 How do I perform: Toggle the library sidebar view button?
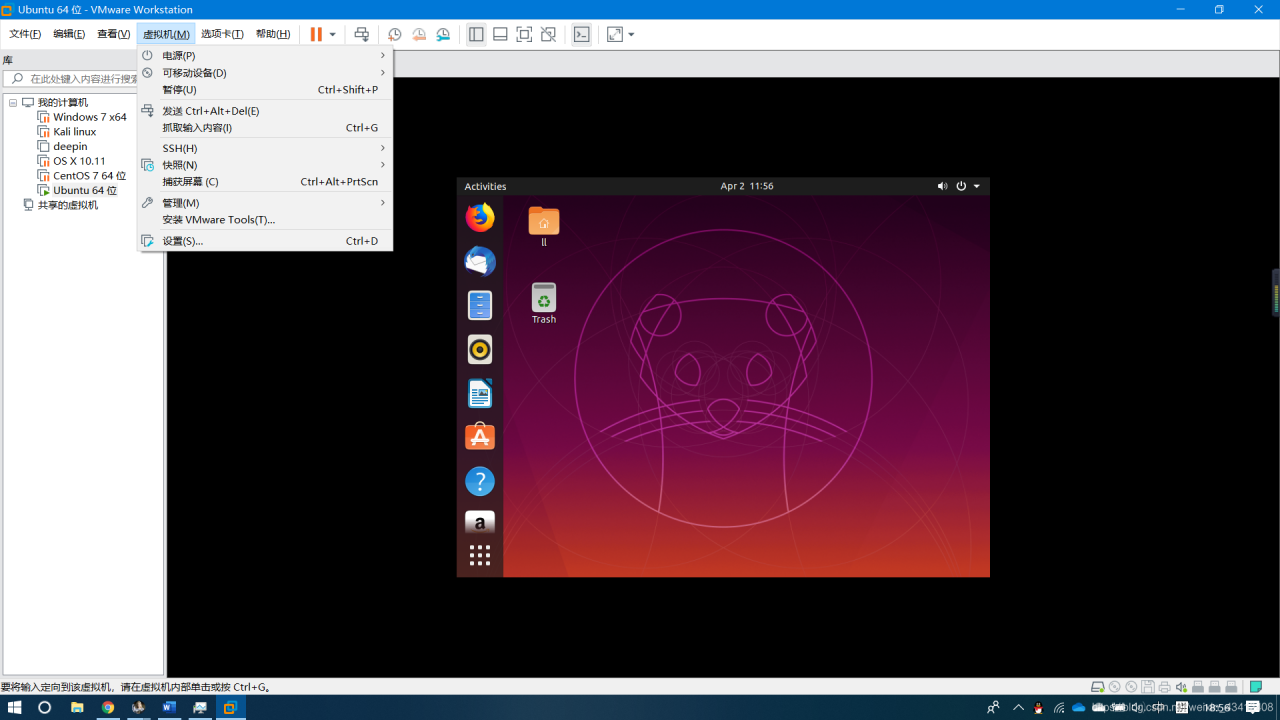[x=476, y=34]
